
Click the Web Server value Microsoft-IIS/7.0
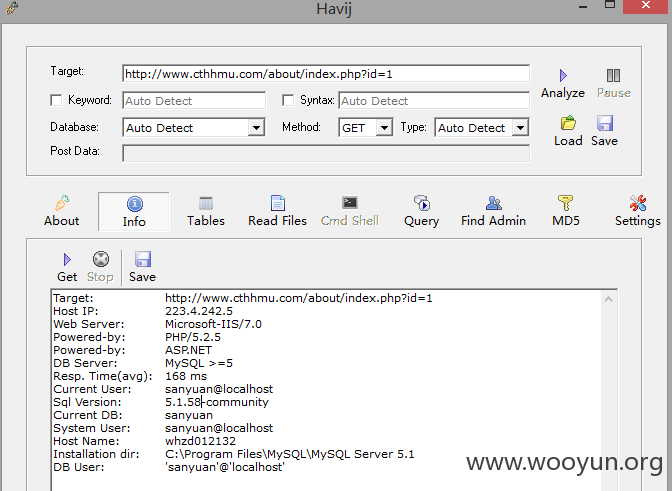click(213, 324)
